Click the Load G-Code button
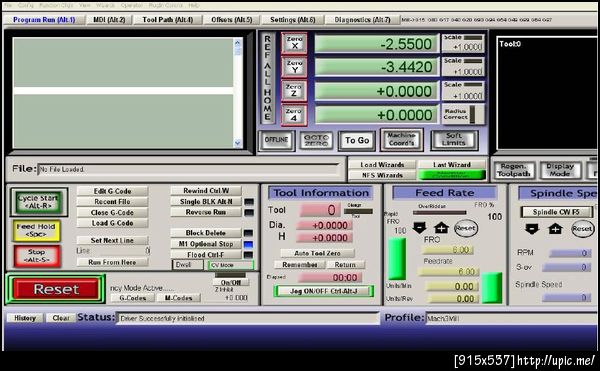Viewport: 600px width, 371px height. tap(112, 223)
